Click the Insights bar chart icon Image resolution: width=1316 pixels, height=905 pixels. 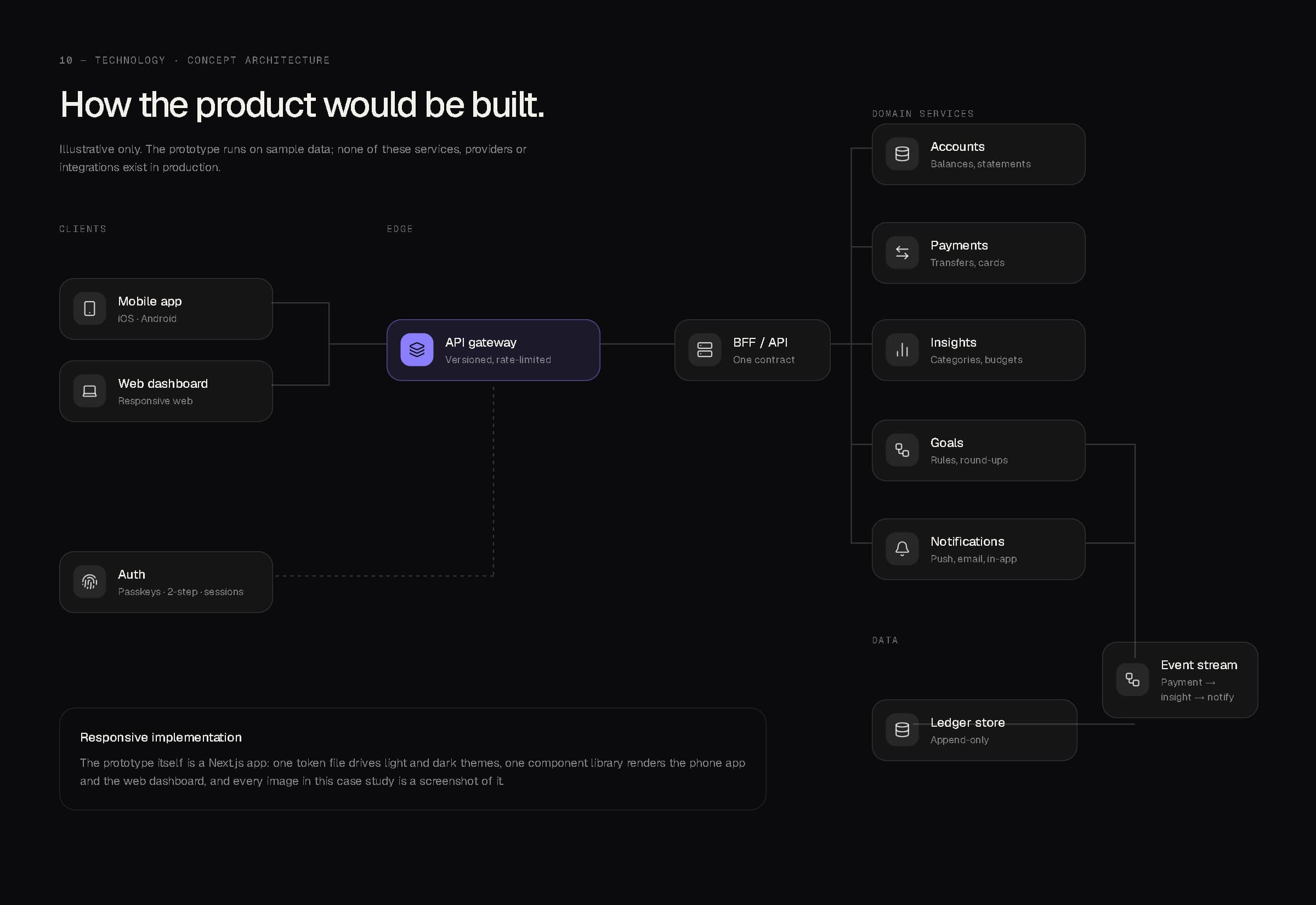click(902, 349)
